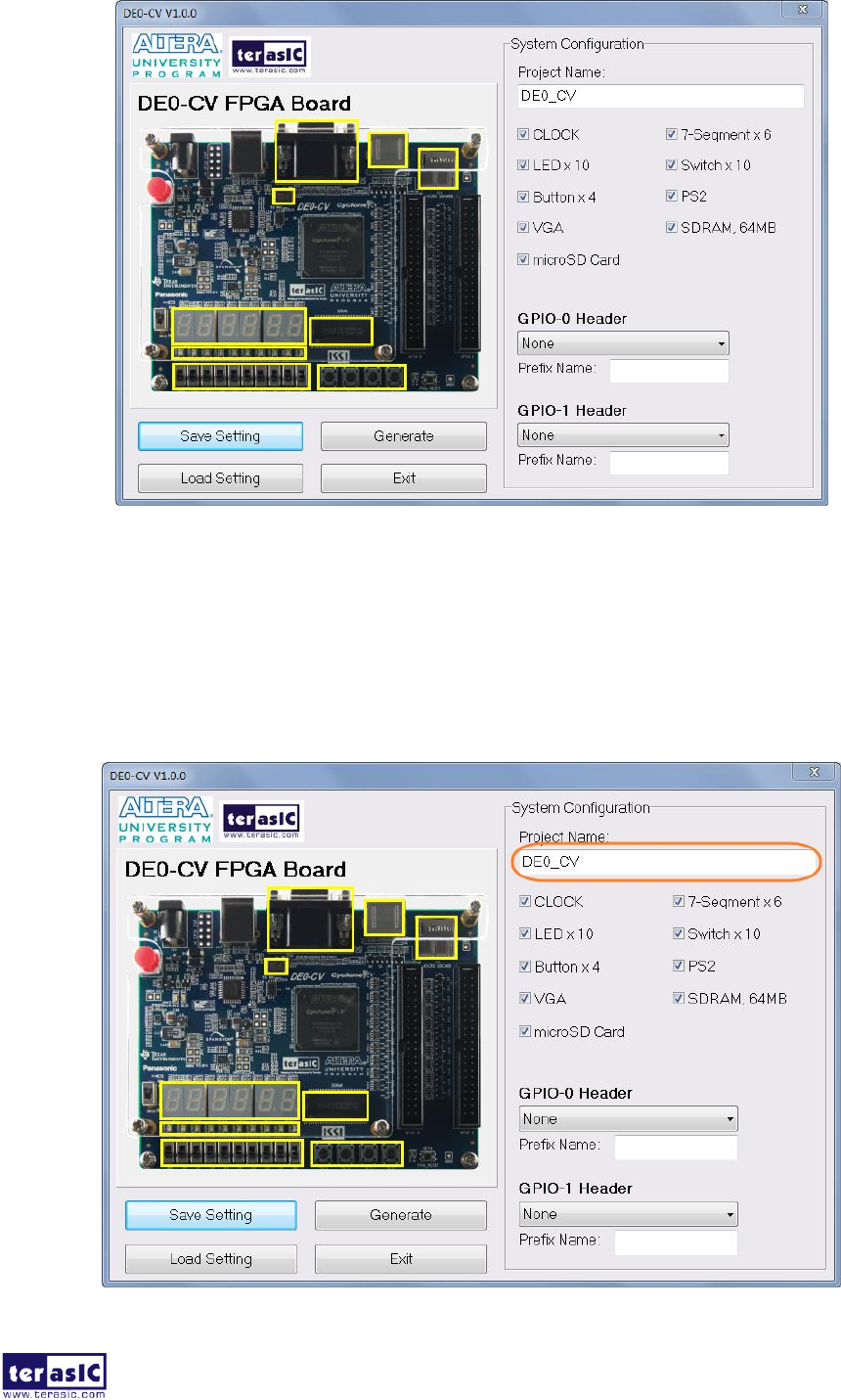The height and width of the screenshot is (1400, 841).
Task: Click 'DE0-CV FPGA Board' heading in upper window
Action: tap(244, 104)
